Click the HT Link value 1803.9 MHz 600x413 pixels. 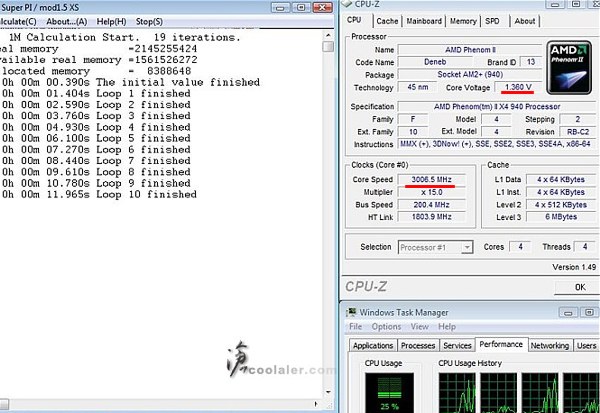click(x=432, y=217)
